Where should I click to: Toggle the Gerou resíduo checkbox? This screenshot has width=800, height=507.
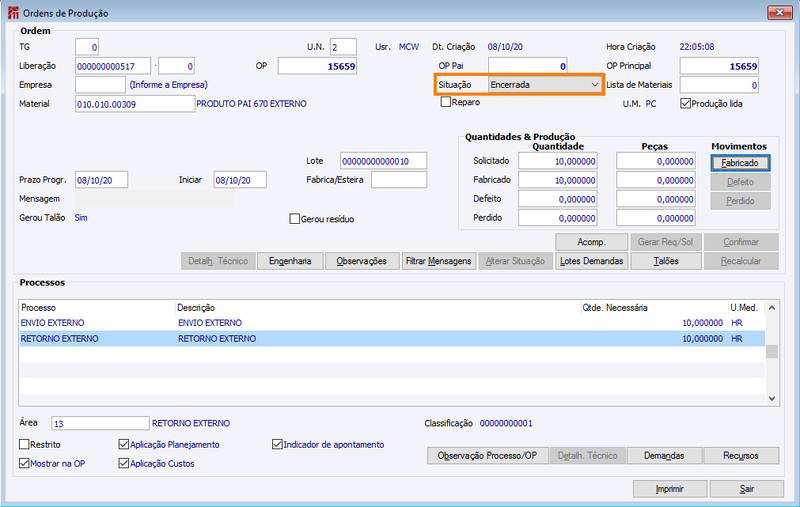tap(294, 219)
